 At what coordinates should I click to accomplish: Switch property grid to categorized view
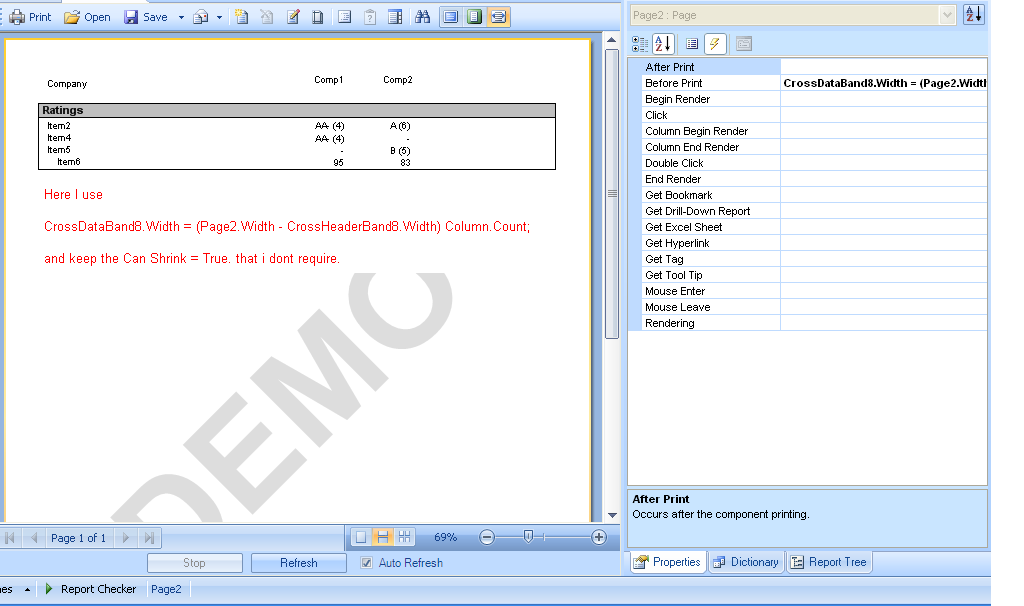click(x=640, y=44)
